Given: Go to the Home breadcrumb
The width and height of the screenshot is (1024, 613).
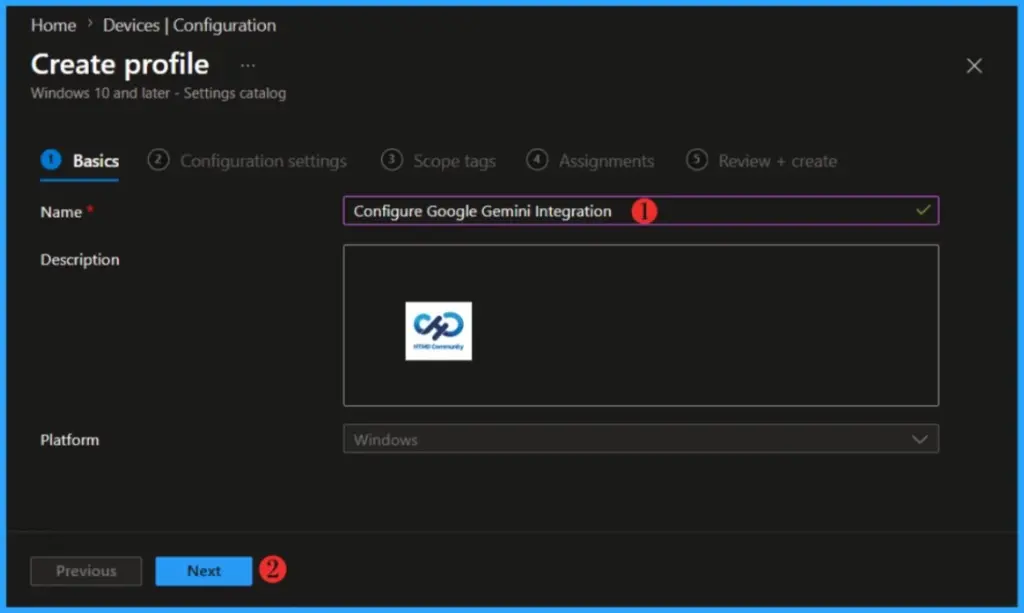Looking at the screenshot, I should pos(53,25).
